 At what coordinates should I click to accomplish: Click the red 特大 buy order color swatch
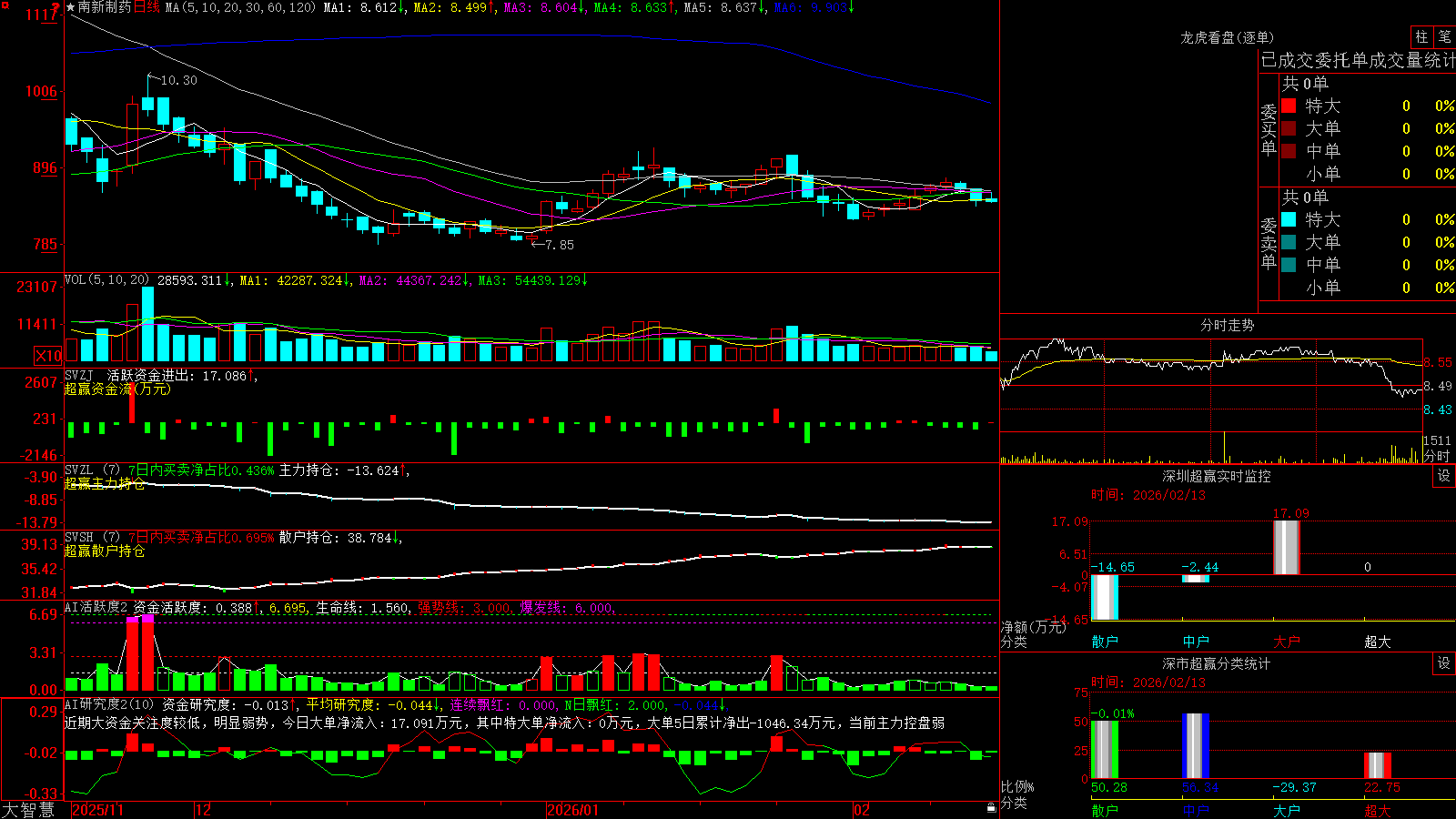point(1289,106)
